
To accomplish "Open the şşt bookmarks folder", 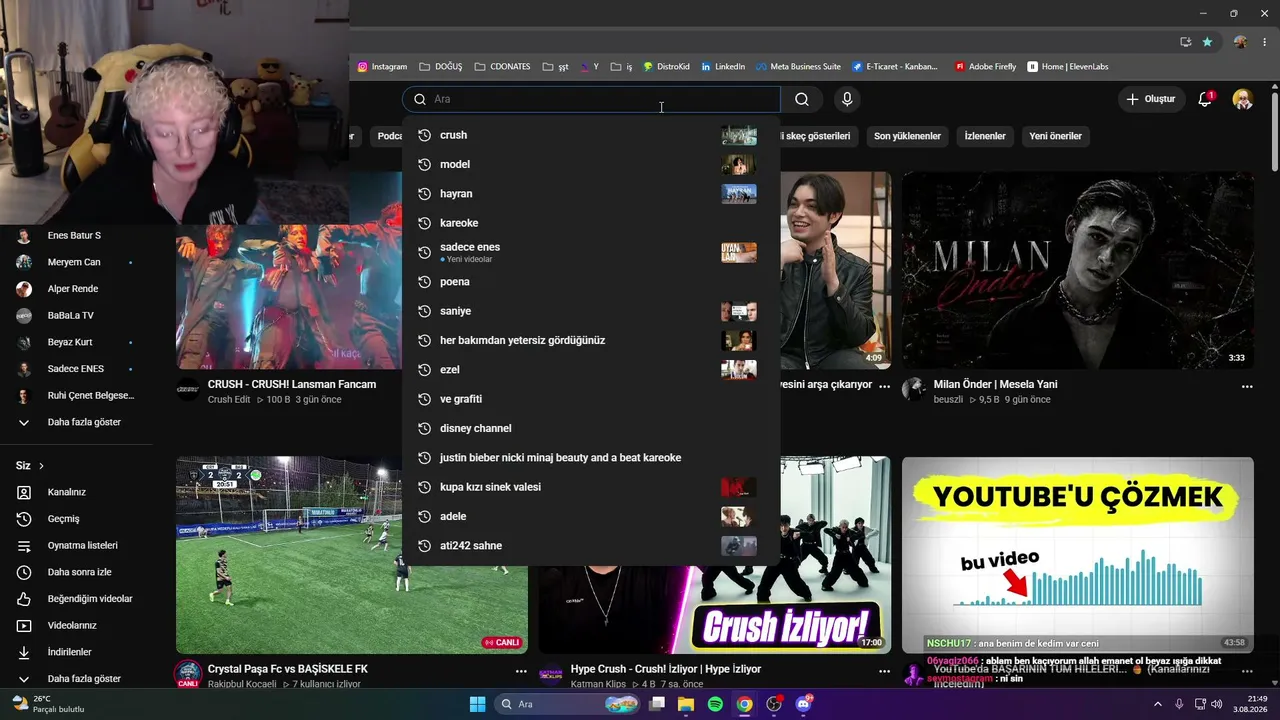I will point(556,67).
